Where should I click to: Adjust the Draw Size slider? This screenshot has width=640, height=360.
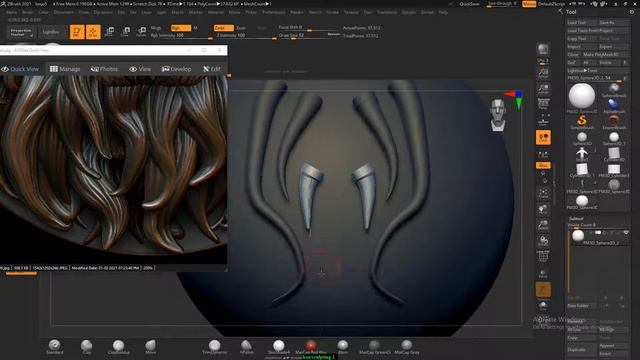pos(309,36)
